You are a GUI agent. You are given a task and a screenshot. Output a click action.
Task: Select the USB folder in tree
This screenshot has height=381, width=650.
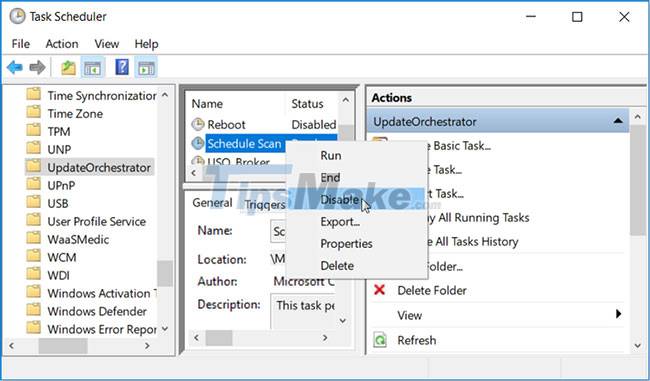tap(58, 203)
